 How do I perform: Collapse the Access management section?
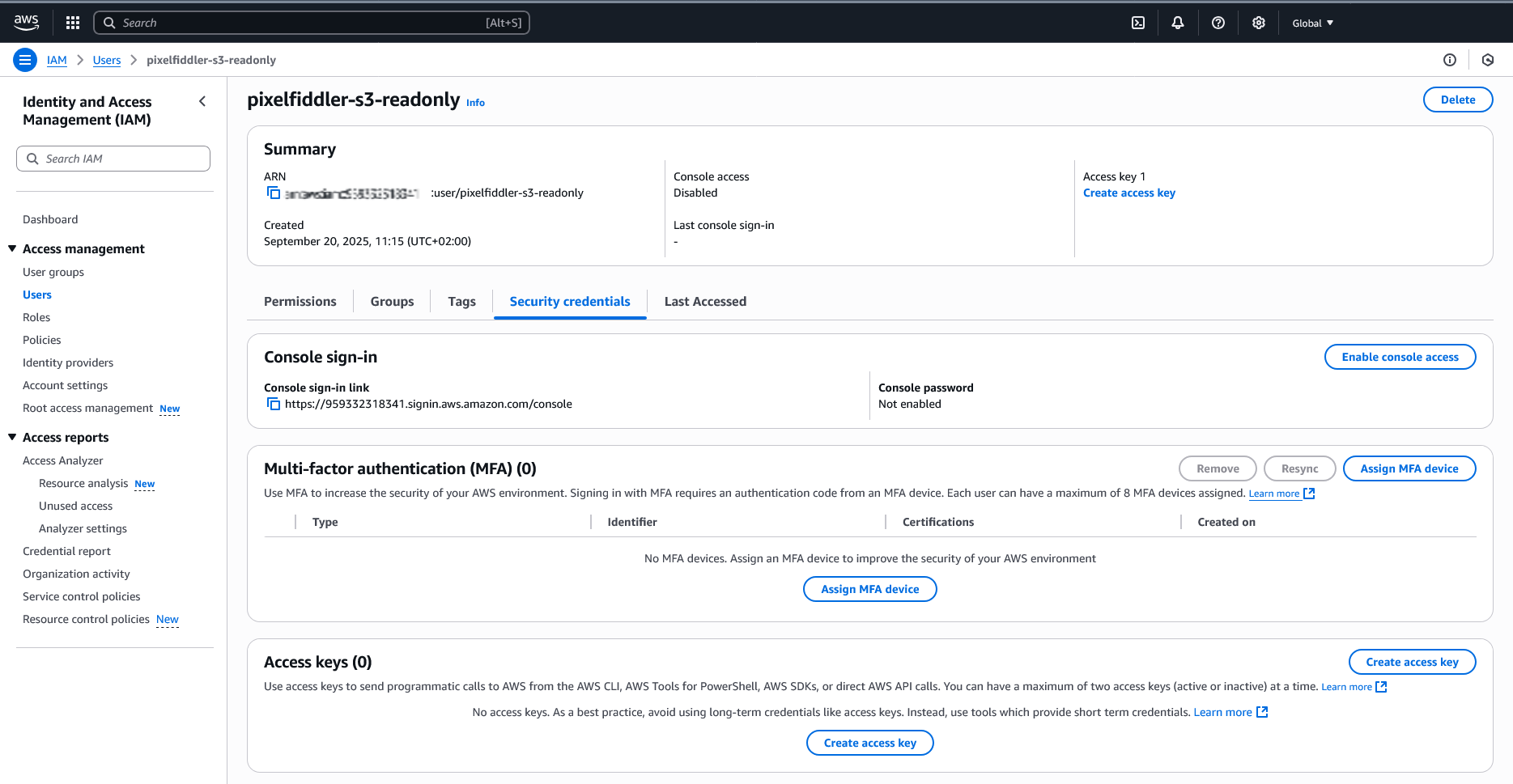[12, 249]
